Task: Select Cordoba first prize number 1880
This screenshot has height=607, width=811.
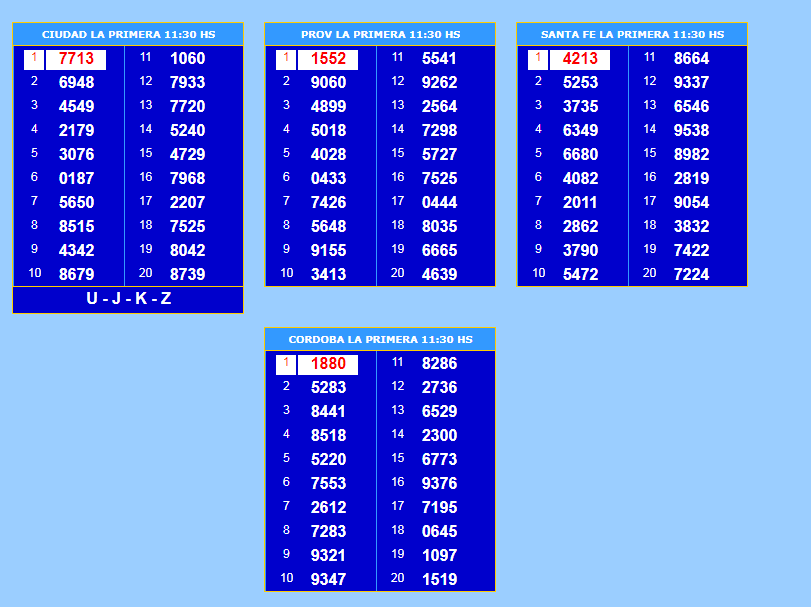Action: [328, 364]
